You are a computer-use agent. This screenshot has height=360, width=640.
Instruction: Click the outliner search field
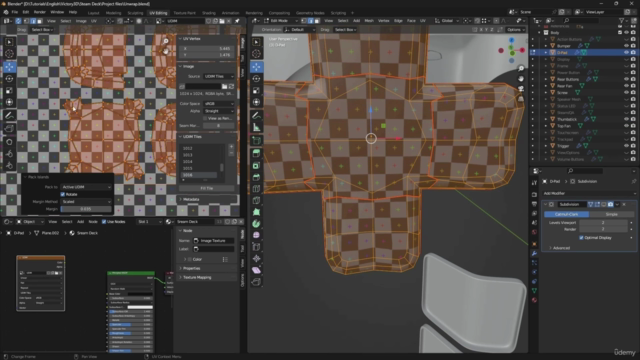tap(582, 20)
